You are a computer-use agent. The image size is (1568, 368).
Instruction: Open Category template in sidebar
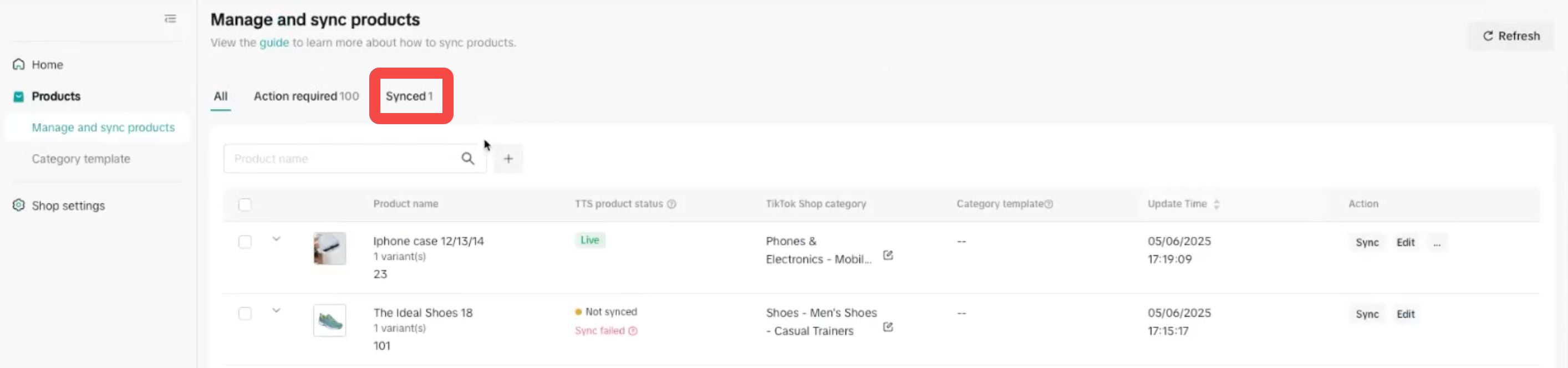81,159
